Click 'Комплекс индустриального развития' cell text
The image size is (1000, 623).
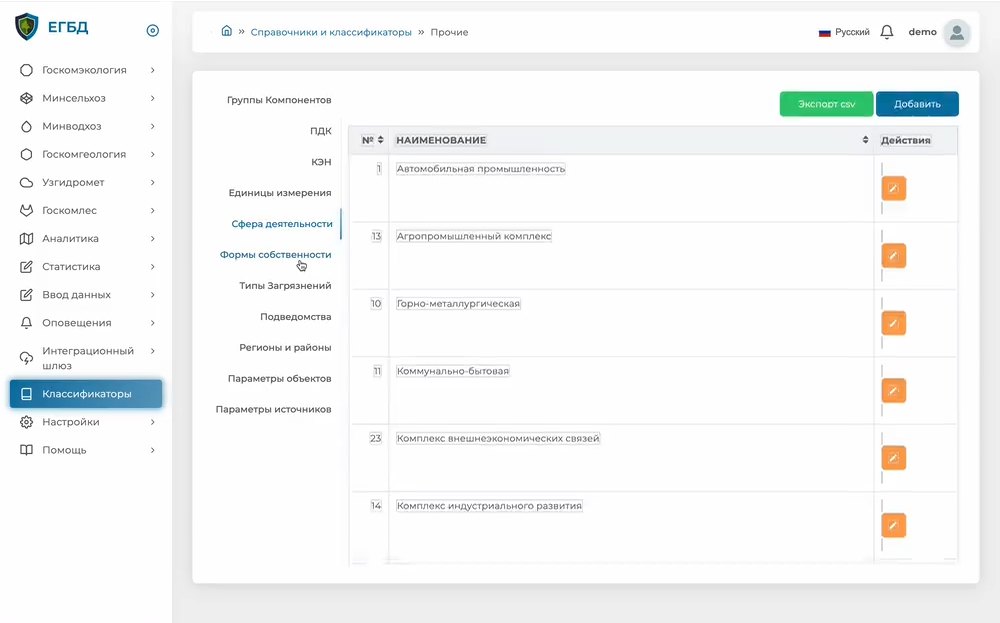(489, 506)
